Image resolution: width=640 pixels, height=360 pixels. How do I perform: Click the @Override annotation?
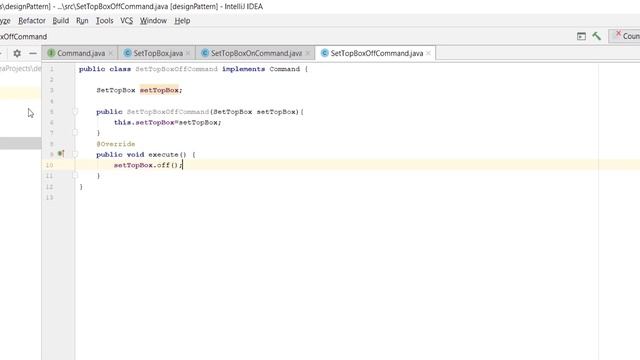pos(116,144)
